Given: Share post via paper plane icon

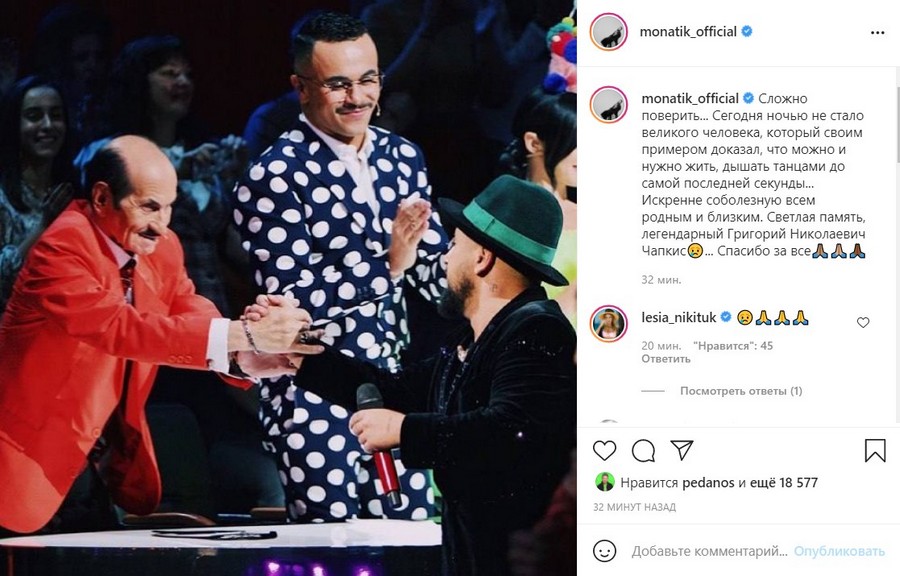Looking at the screenshot, I should point(682,450).
